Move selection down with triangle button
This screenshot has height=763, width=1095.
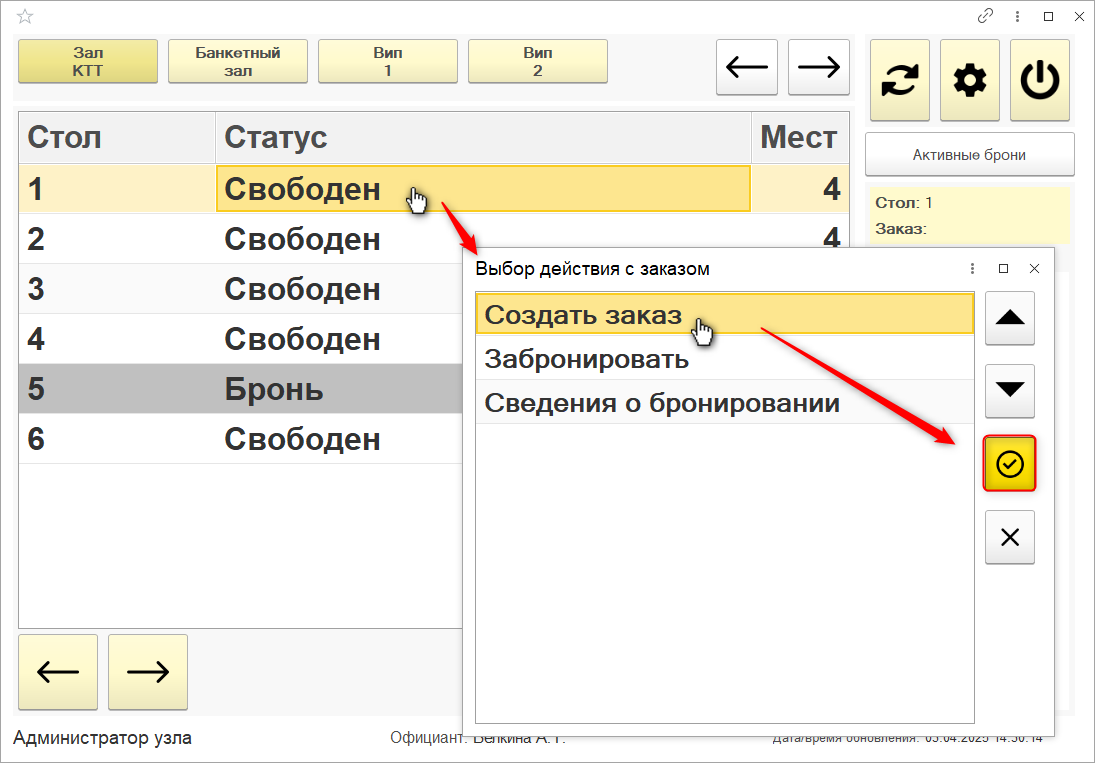[1010, 391]
